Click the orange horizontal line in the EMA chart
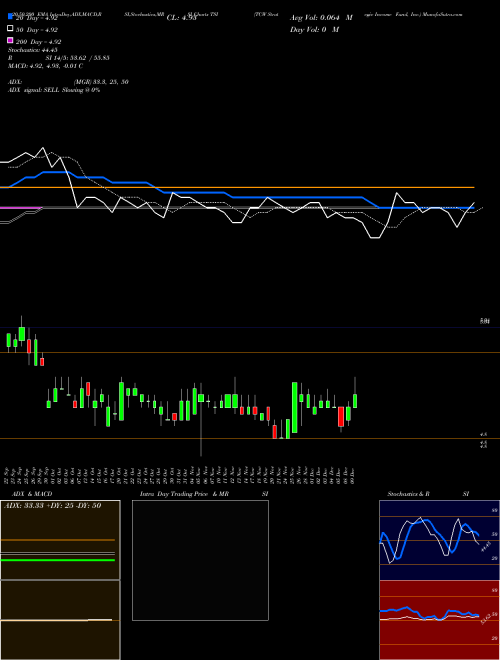This screenshot has width=500, height=660. click(x=237, y=187)
